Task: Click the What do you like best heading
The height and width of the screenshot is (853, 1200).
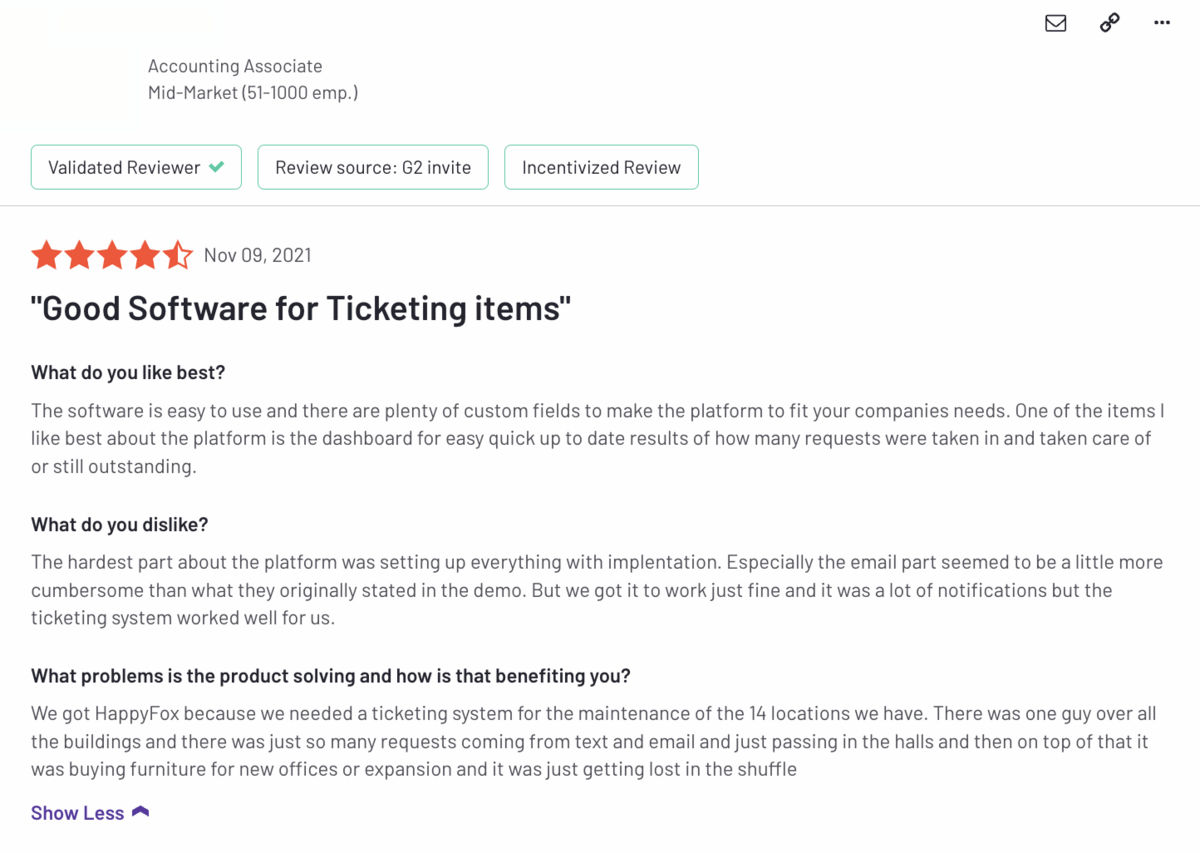Action: pyautogui.click(x=128, y=372)
